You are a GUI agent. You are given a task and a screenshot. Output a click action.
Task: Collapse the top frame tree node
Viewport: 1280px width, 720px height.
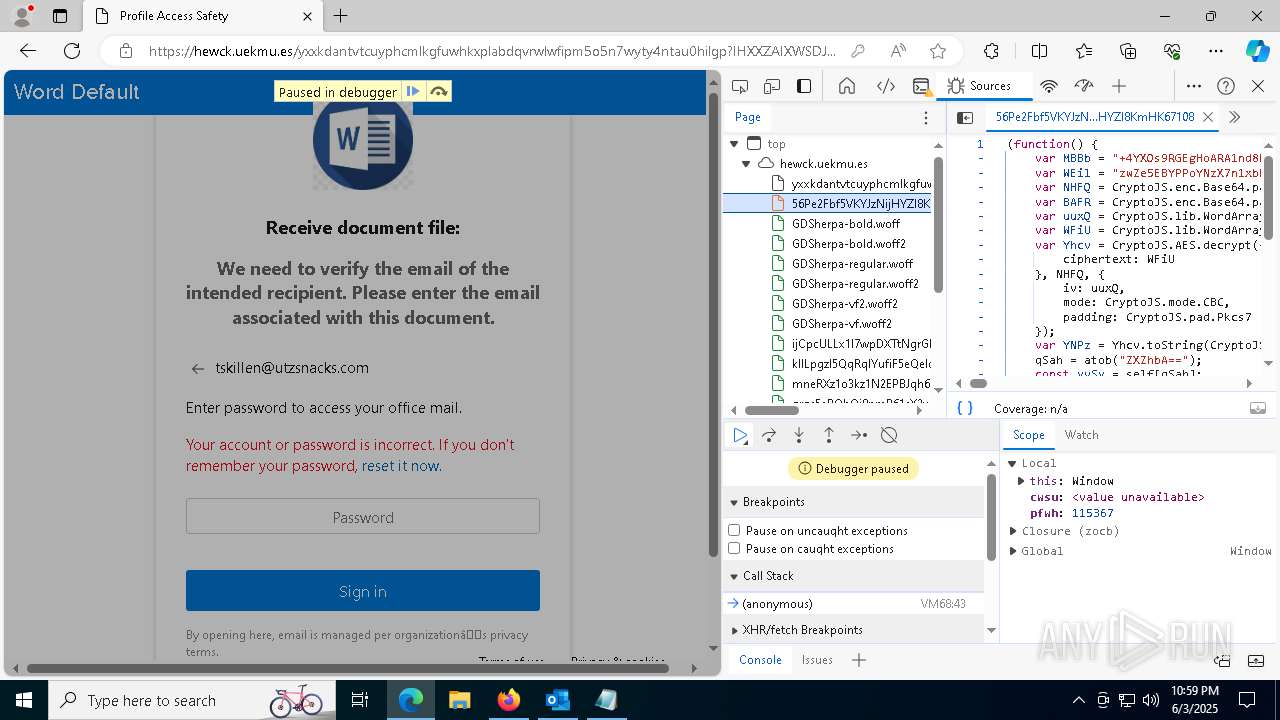735,144
